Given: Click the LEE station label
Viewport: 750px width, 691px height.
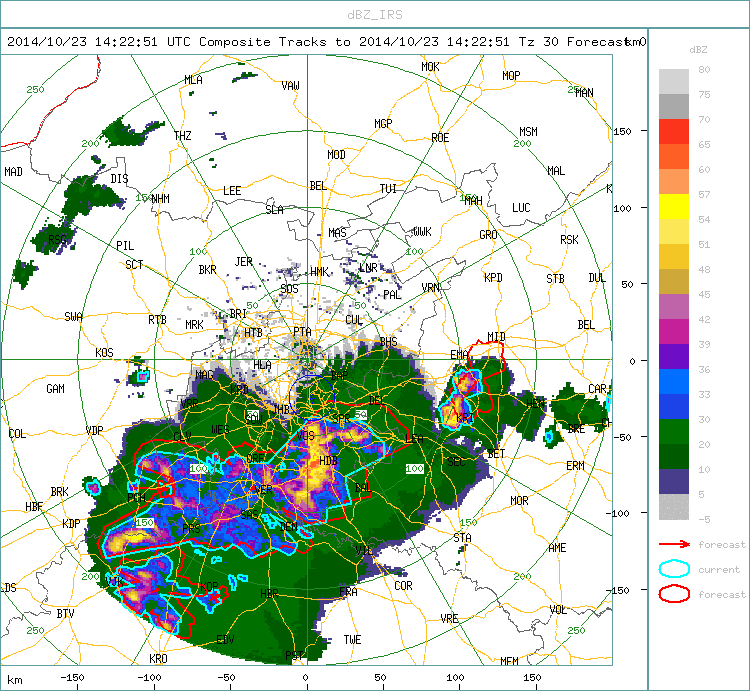Looking at the screenshot, I should point(232,191).
